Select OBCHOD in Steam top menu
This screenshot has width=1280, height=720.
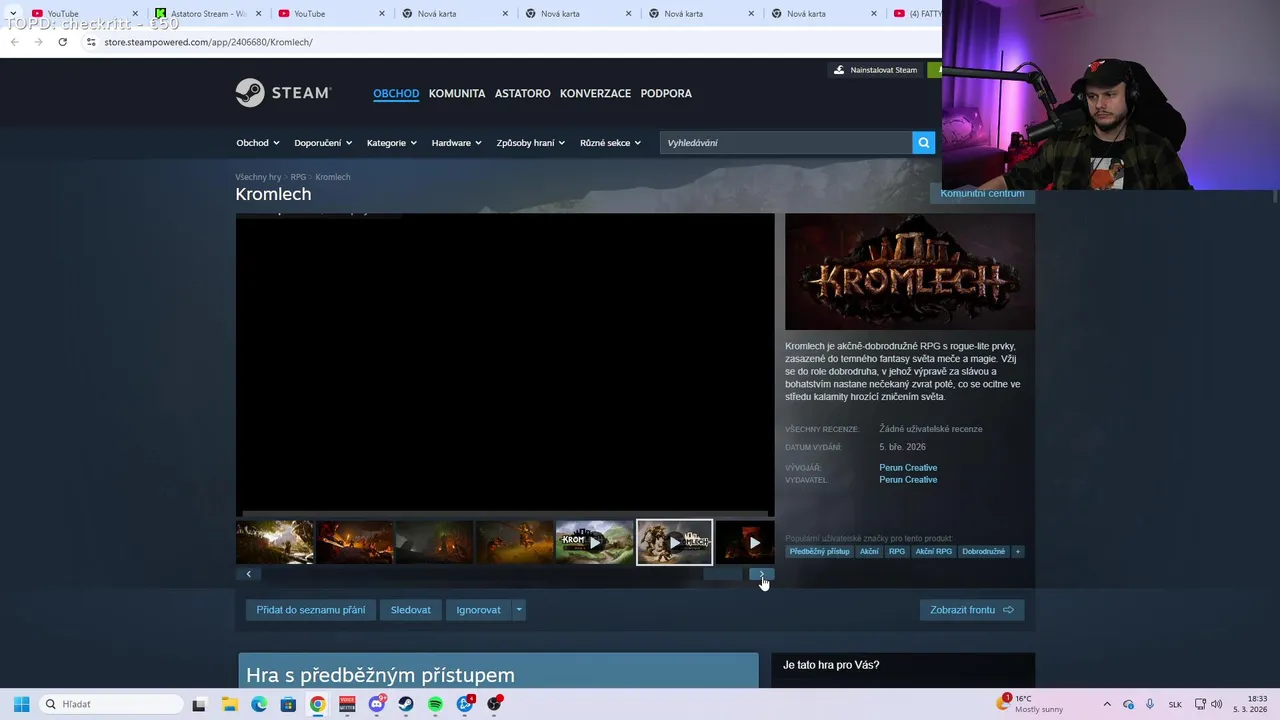[396, 93]
